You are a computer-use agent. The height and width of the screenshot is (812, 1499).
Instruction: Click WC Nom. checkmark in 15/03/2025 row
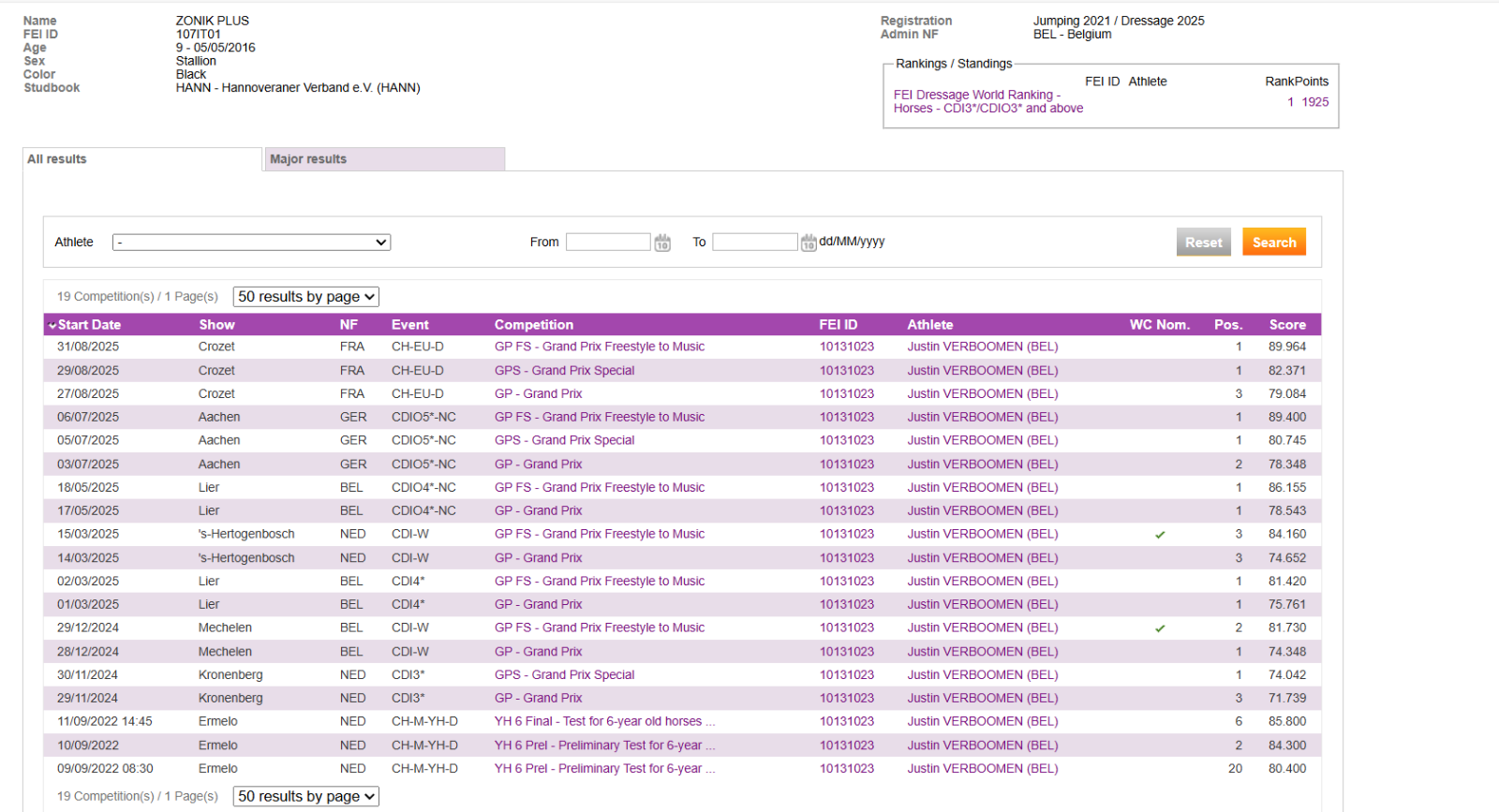click(1160, 535)
